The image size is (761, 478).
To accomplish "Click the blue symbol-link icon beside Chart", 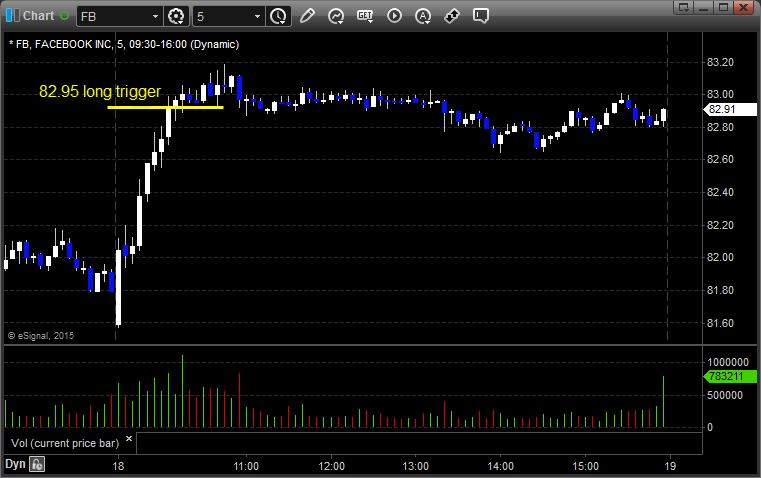I will (13, 16).
